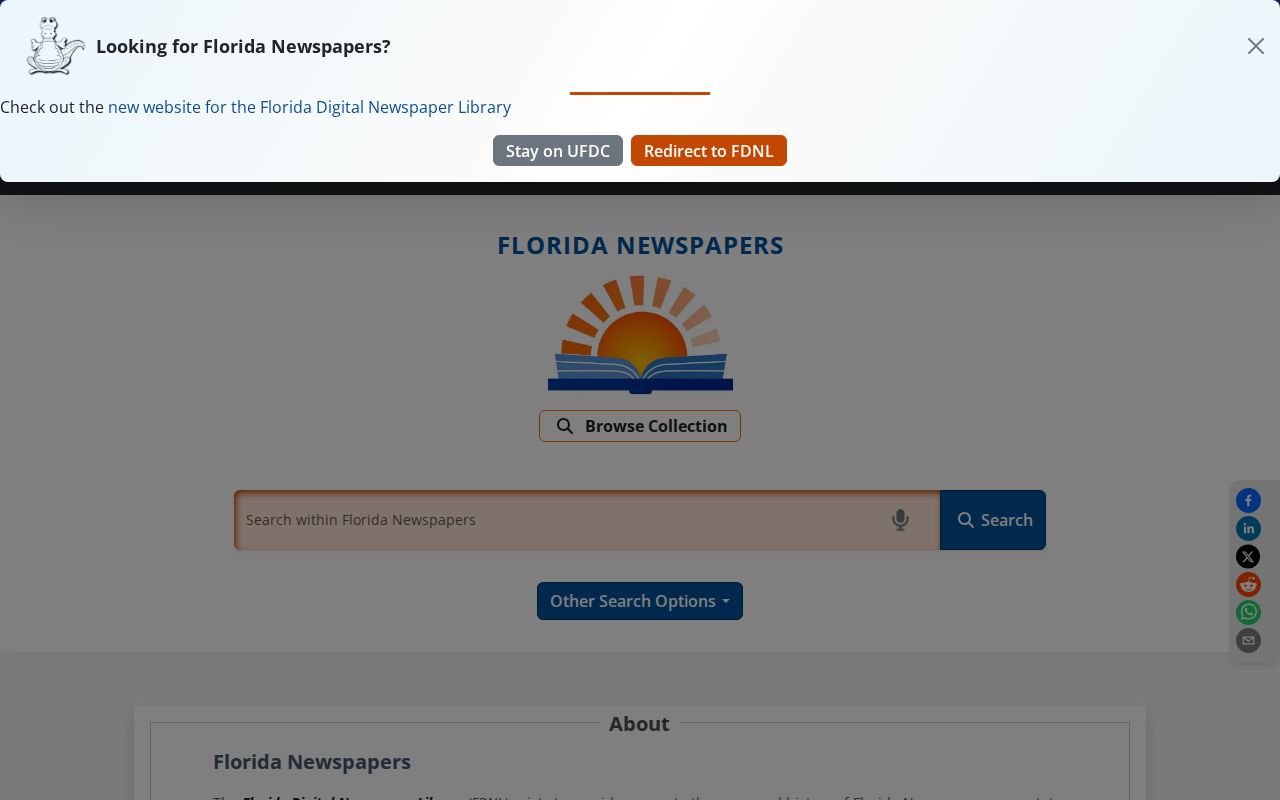Close the Florida Newspapers popup banner
Image resolution: width=1280 pixels, height=800 pixels.
(1256, 46)
